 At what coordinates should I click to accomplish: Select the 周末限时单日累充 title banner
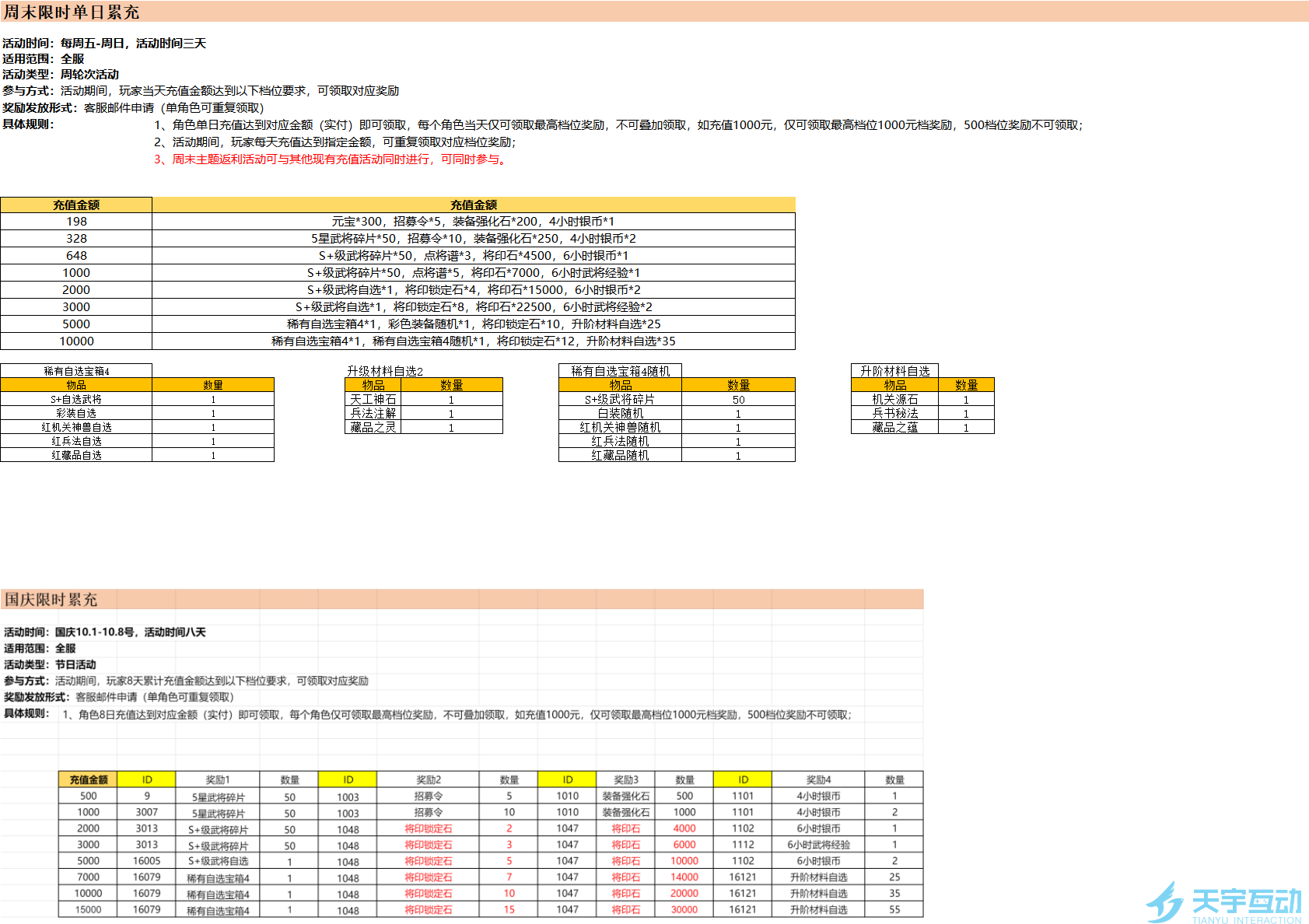[x=72, y=12]
